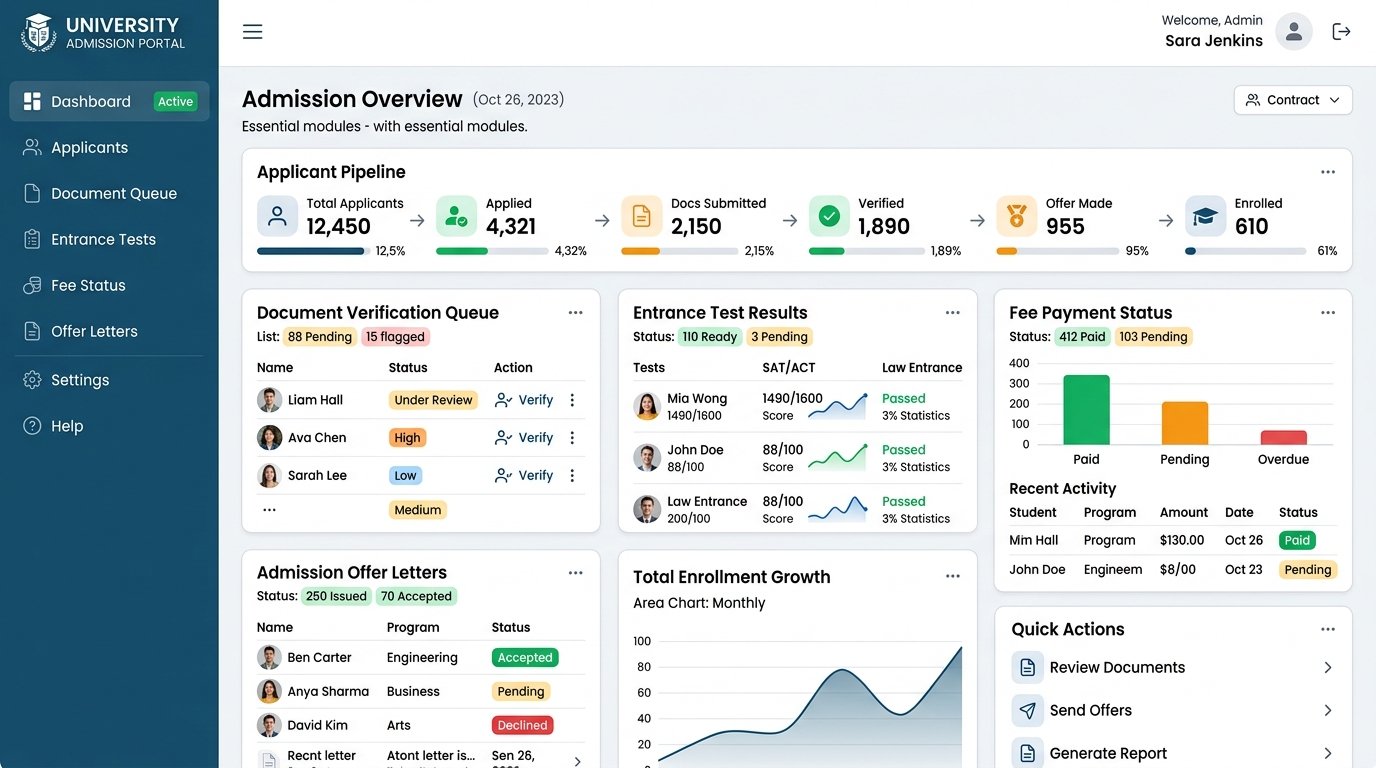Expand Review Documents chevron arrow
1376x768 pixels.
(1328, 667)
